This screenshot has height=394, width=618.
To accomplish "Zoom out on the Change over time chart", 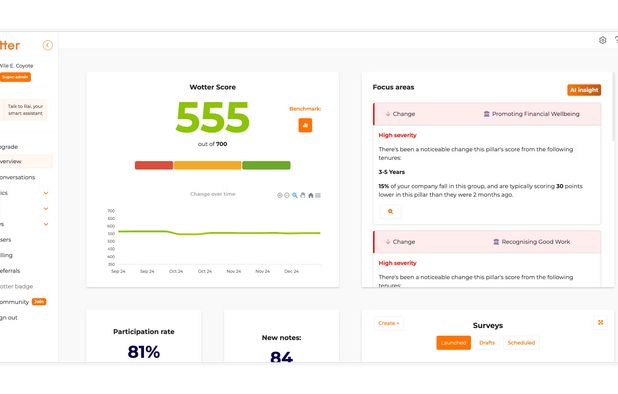I will tap(287, 195).
